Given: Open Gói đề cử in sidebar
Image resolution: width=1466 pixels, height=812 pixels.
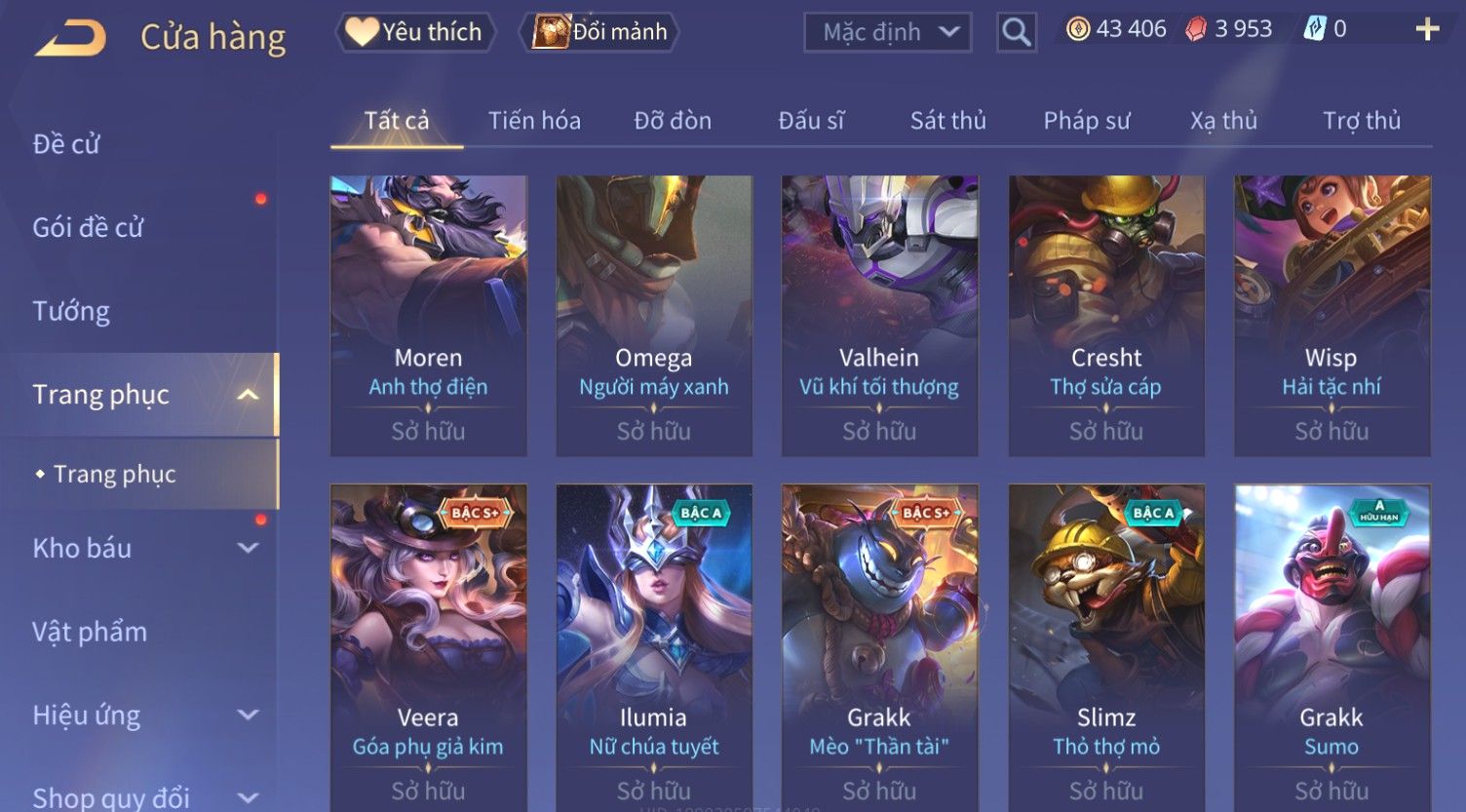Looking at the screenshot, I should [88, 228].
